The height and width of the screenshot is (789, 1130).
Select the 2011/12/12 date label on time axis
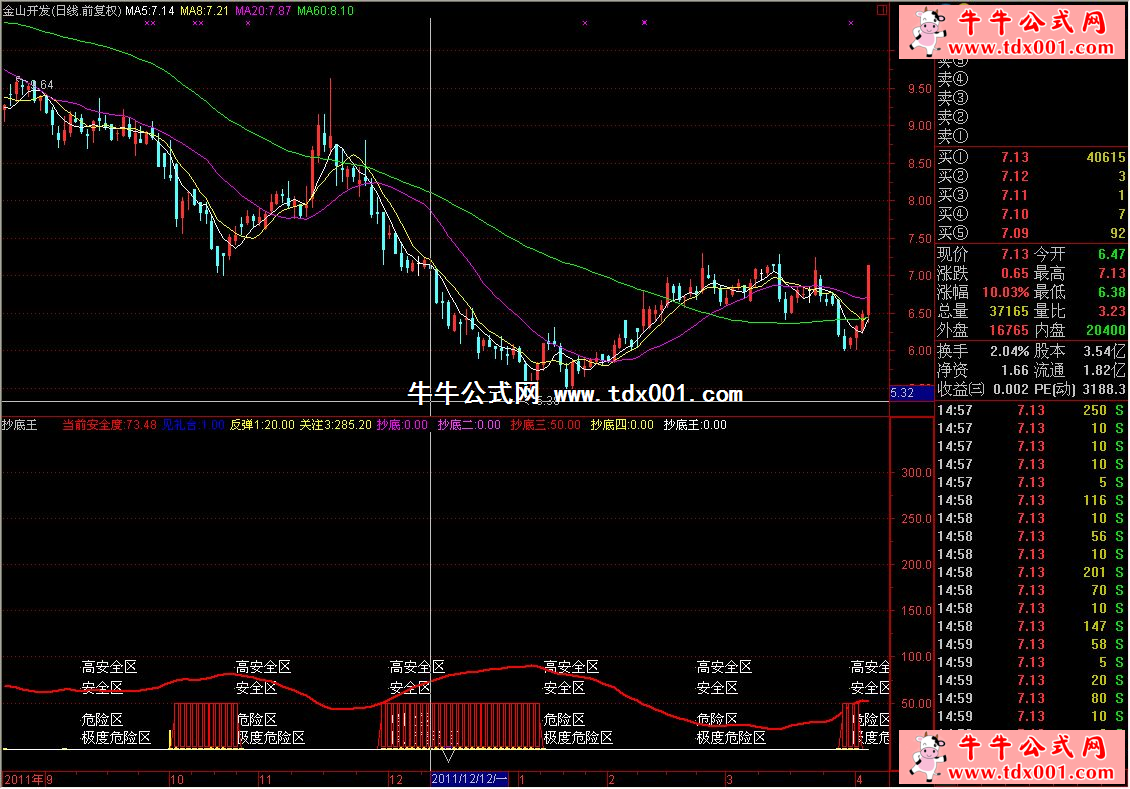[x=469, y=779]
